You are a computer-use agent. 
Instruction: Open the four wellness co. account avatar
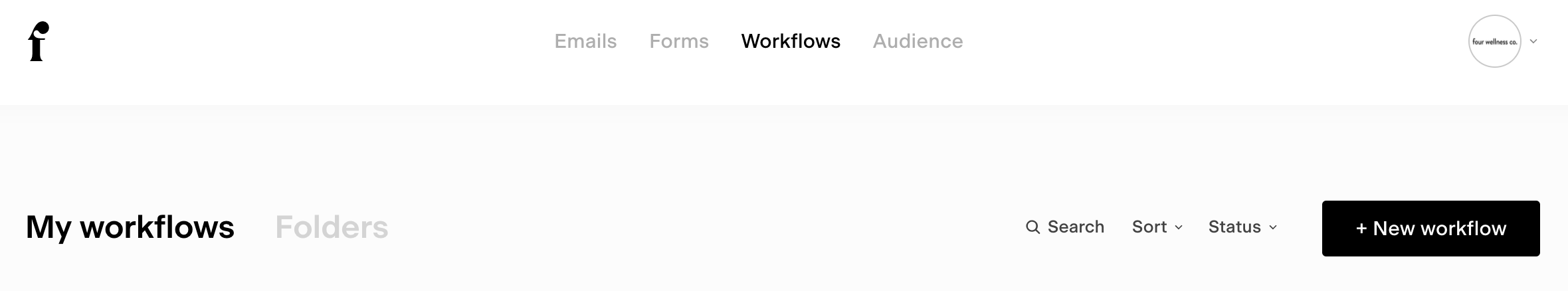pos(1494,41)
